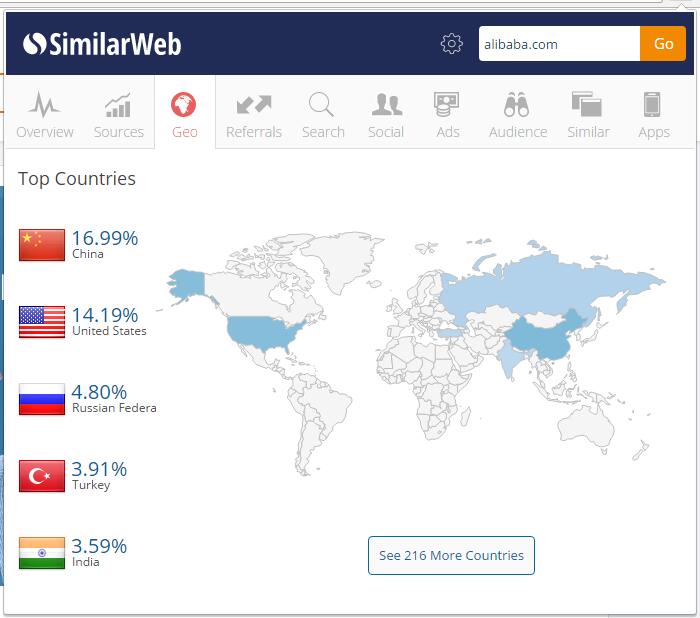The image size is (700, 618).
Task: Open the Apps phone tab
Action: [654, 114]
